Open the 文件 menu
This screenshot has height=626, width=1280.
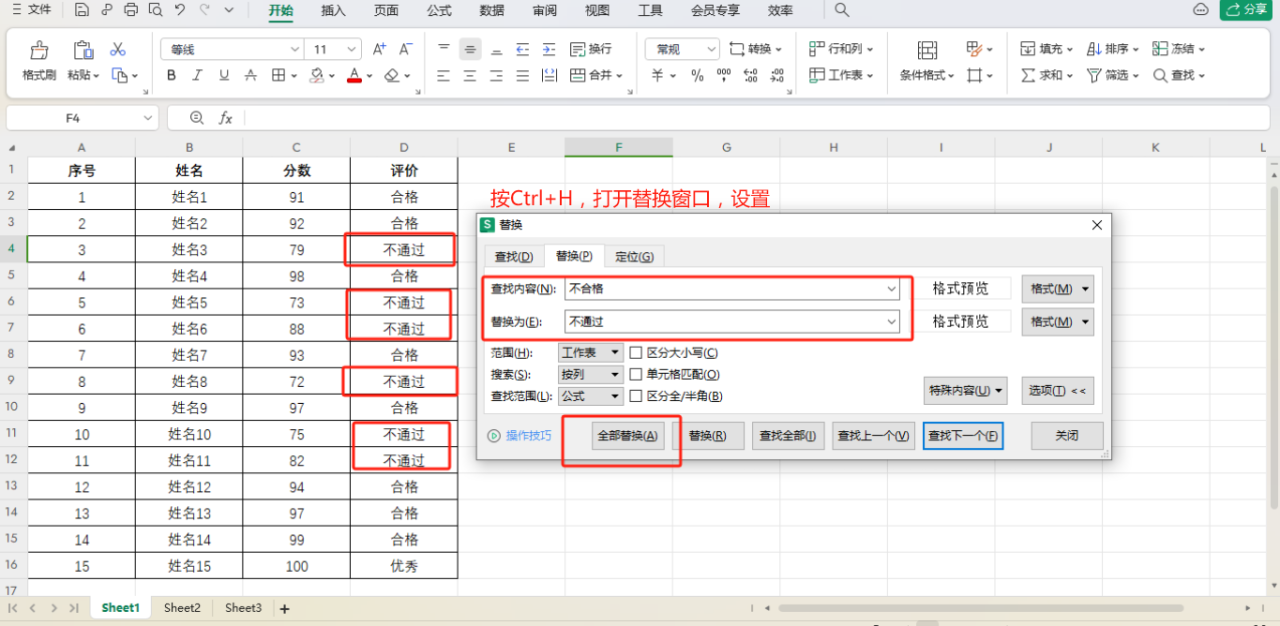pos(31,10)
